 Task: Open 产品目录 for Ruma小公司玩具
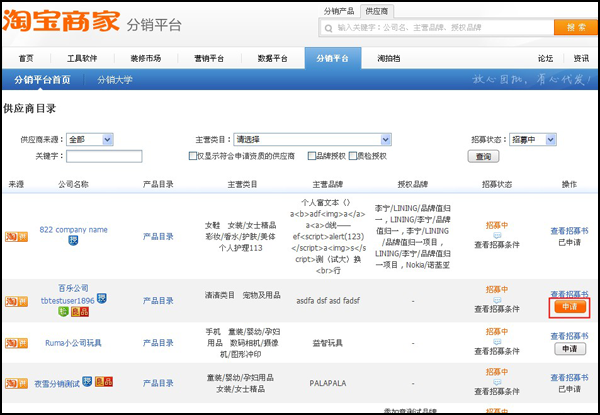click(x=158, y=343)
